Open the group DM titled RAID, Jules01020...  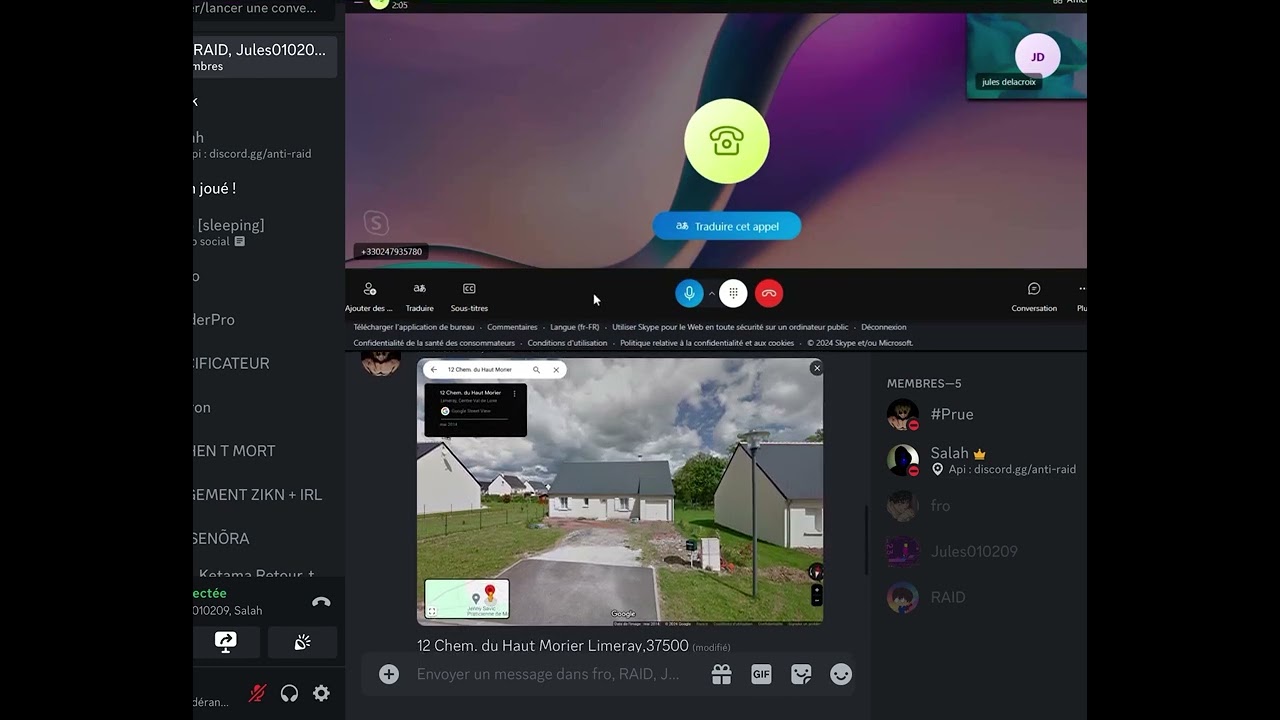point(265,57)
